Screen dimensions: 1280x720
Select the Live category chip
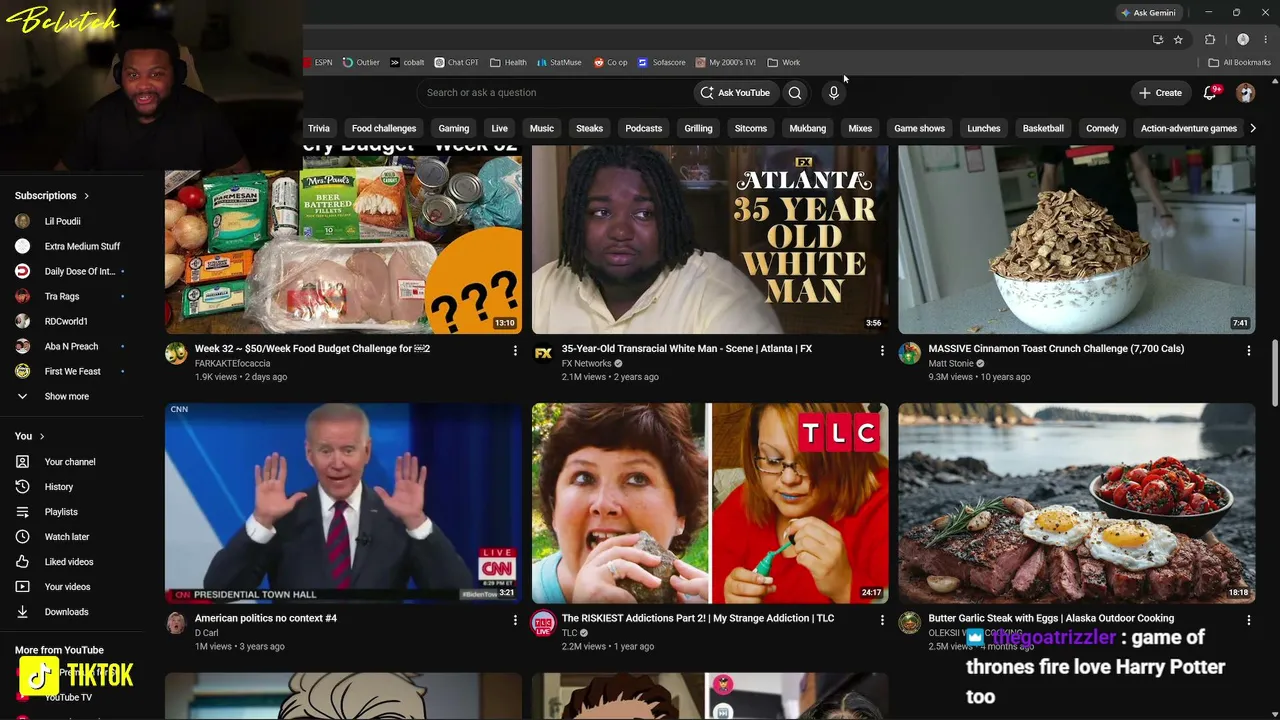tap(499, 128)
